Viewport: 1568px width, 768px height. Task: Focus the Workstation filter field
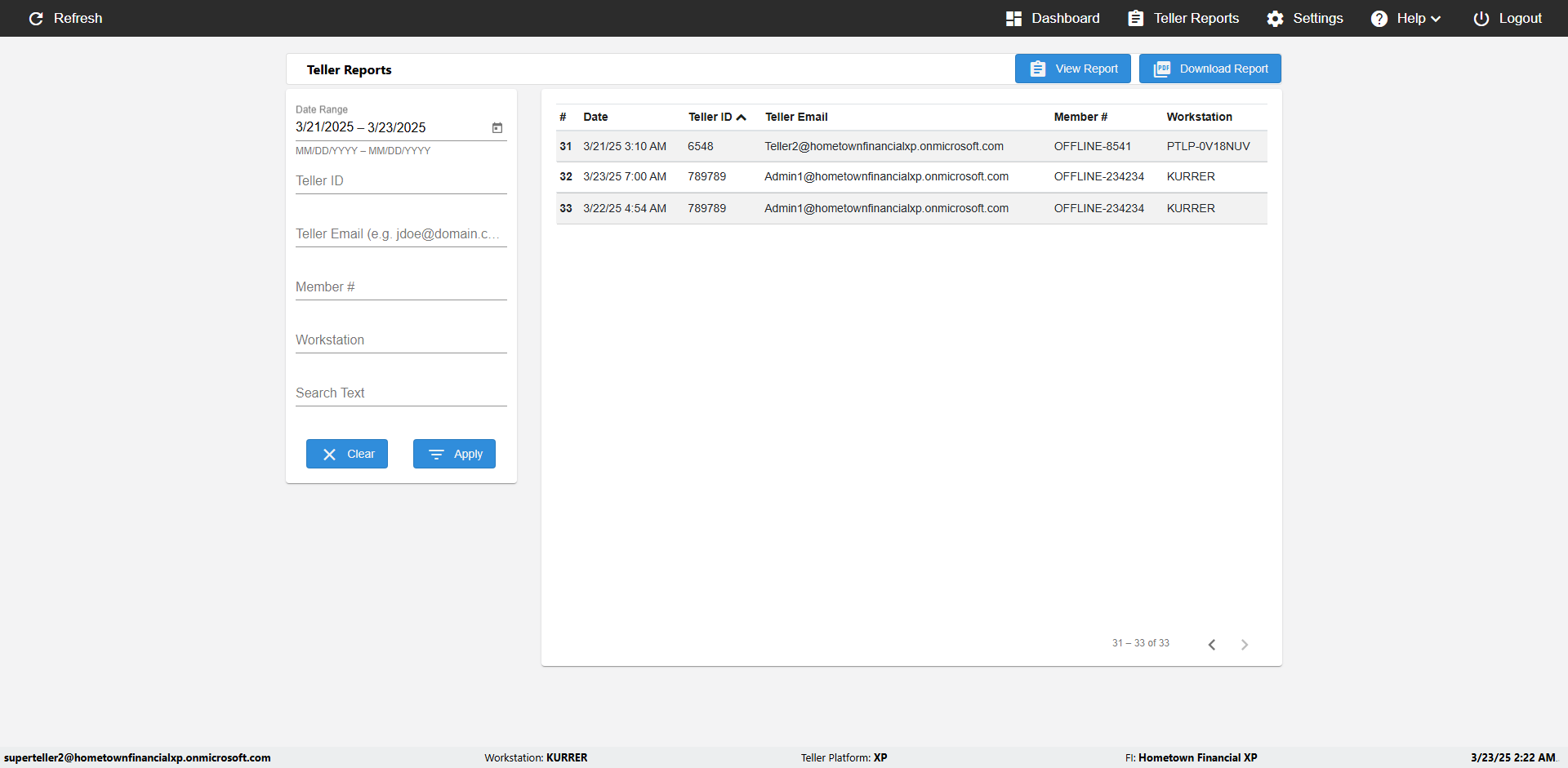coord(401,340)
